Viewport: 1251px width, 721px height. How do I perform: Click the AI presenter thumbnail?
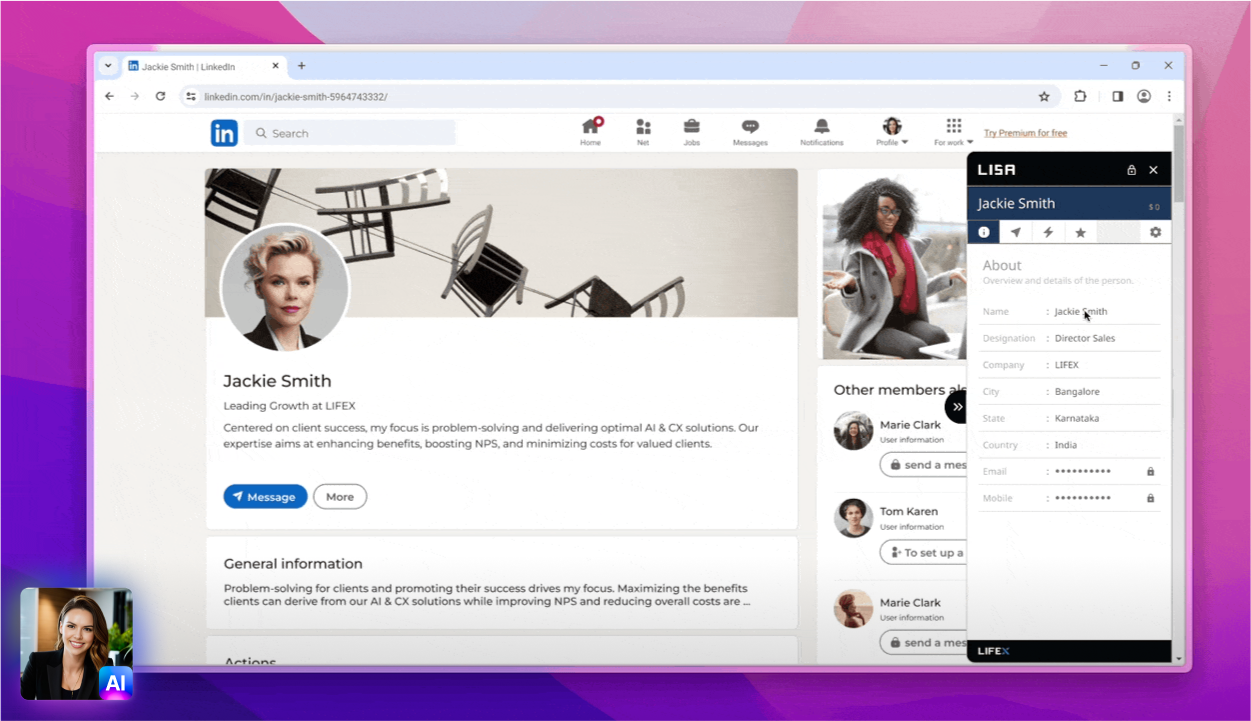coord(77,643)
